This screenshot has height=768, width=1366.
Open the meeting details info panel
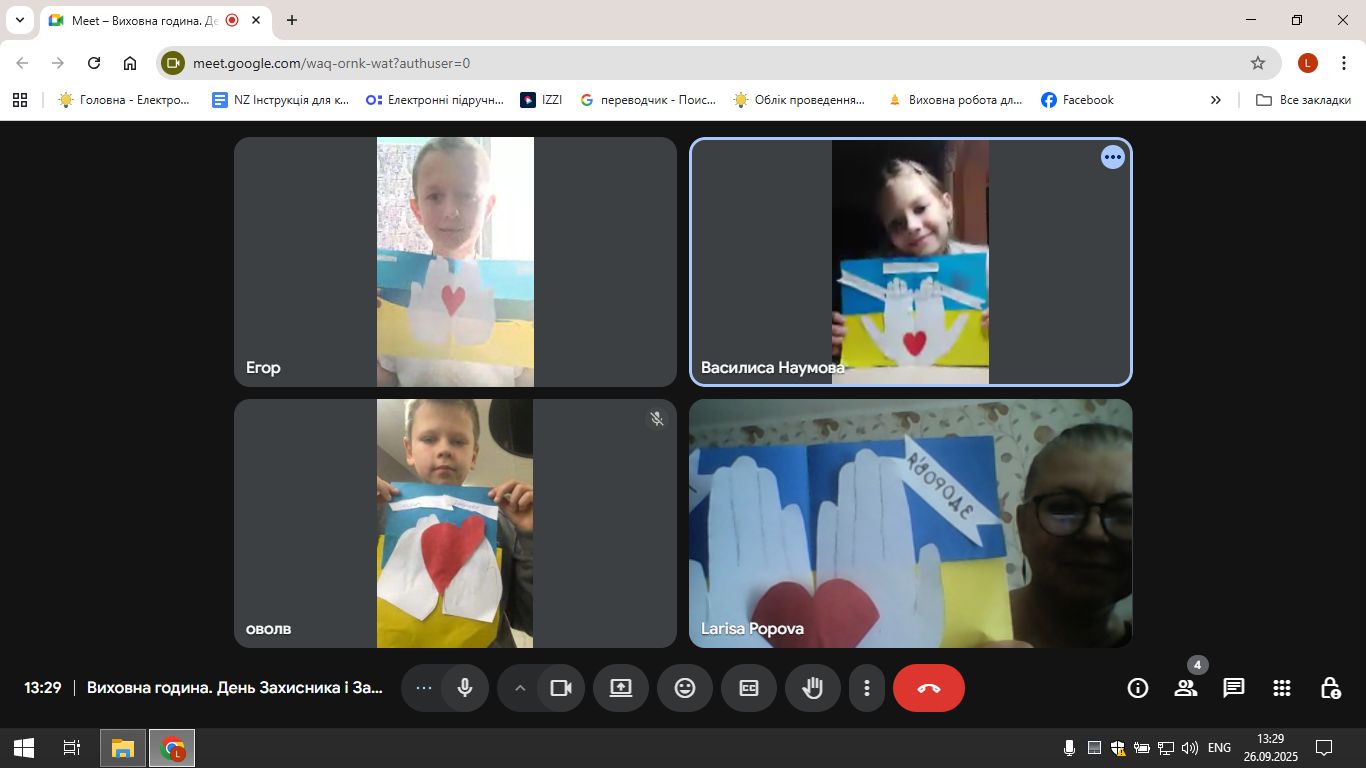1137,688
